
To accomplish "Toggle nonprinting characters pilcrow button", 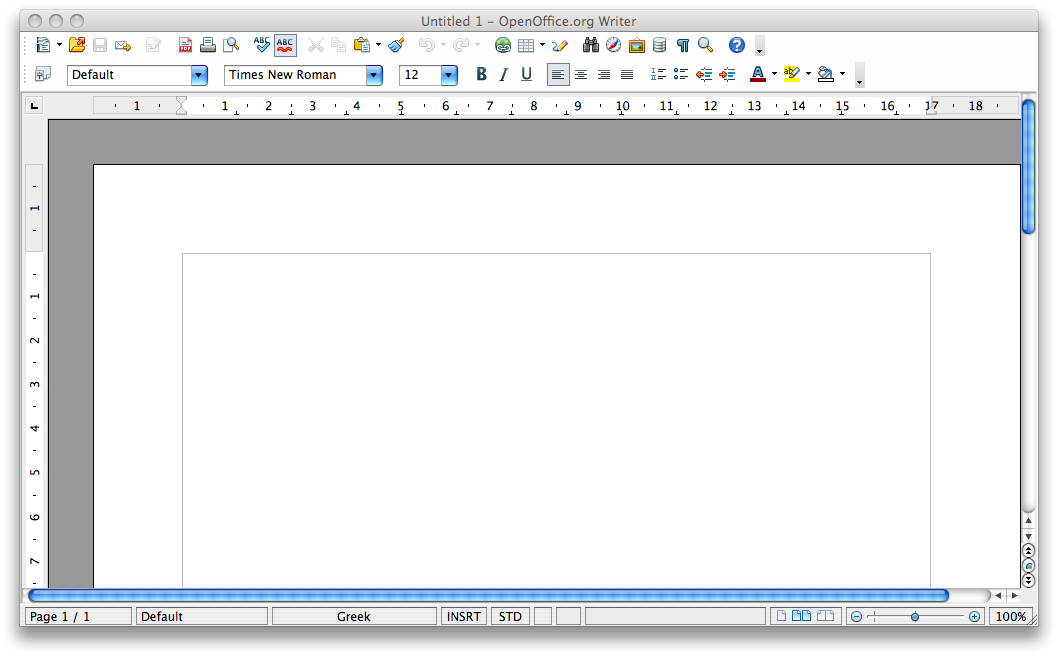I will 683,45.
